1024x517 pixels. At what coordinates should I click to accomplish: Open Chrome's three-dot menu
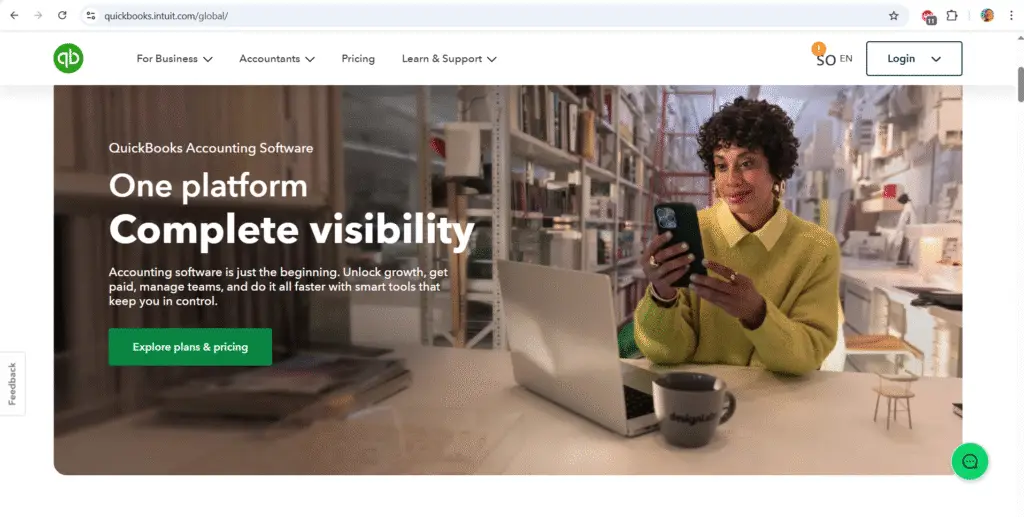pos(1011,16)
